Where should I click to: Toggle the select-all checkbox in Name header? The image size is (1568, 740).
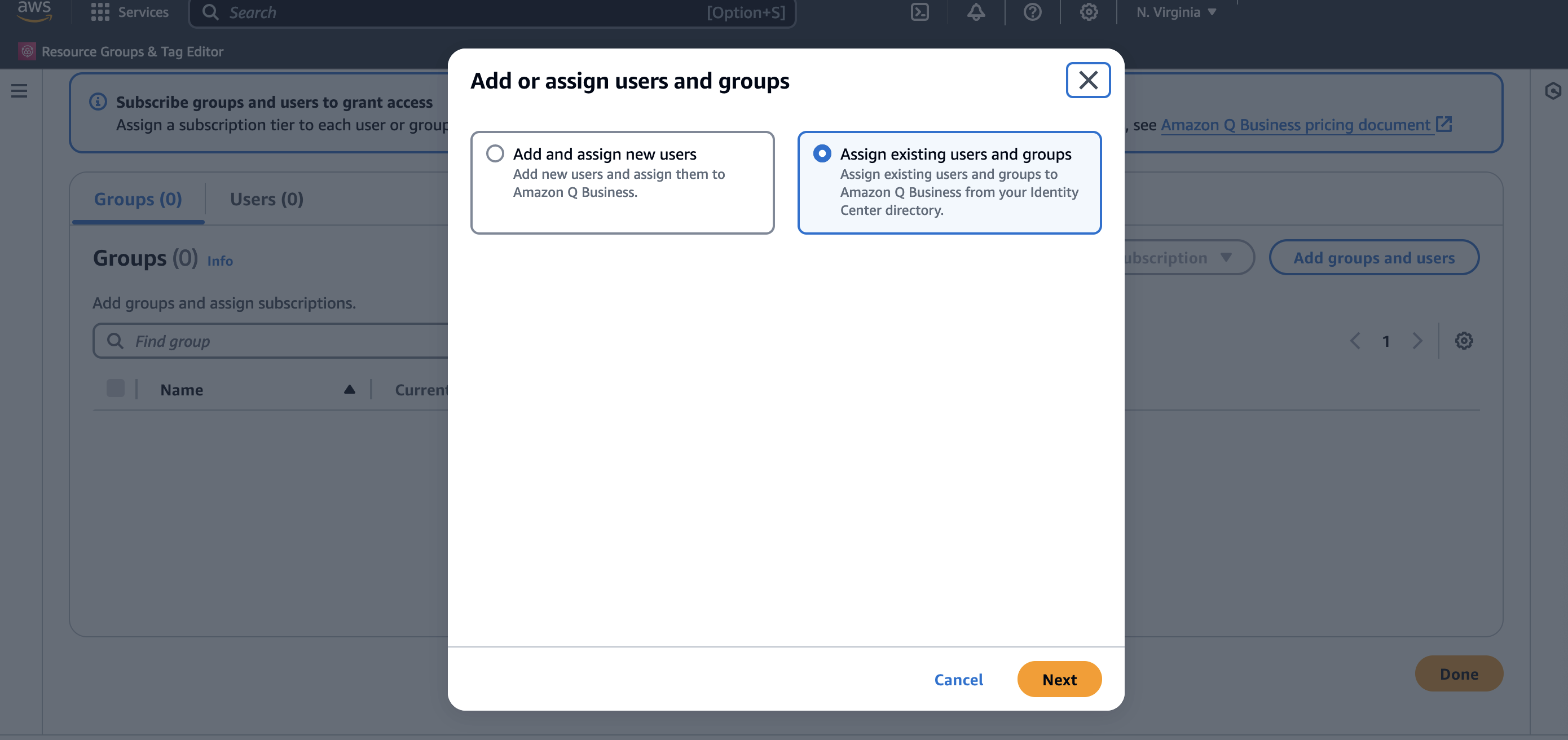click(x=116, y=388)
